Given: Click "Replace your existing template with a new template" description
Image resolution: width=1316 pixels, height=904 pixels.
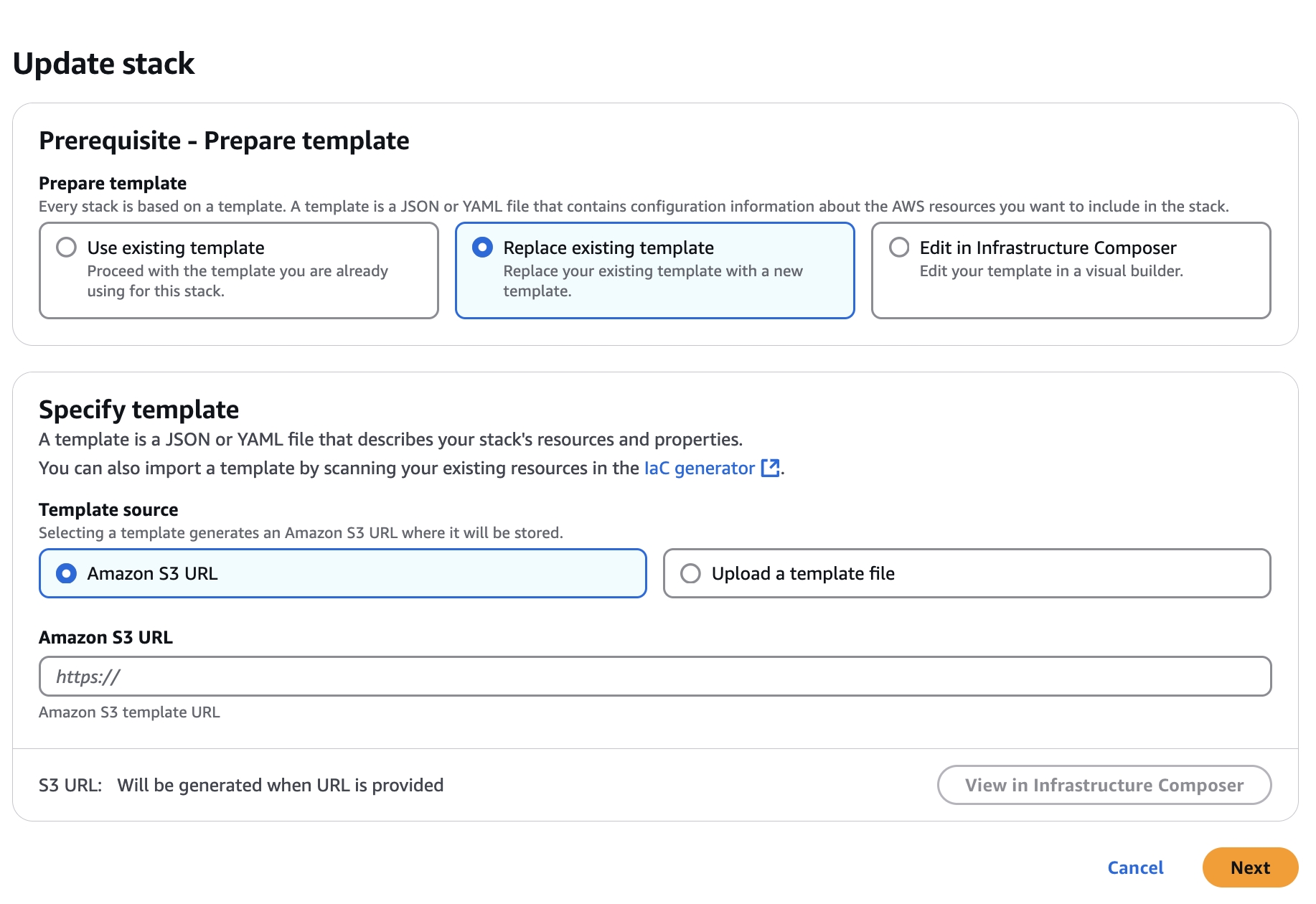Looking at the screenshot, I should pyautogui.click(x=652, y=281).
